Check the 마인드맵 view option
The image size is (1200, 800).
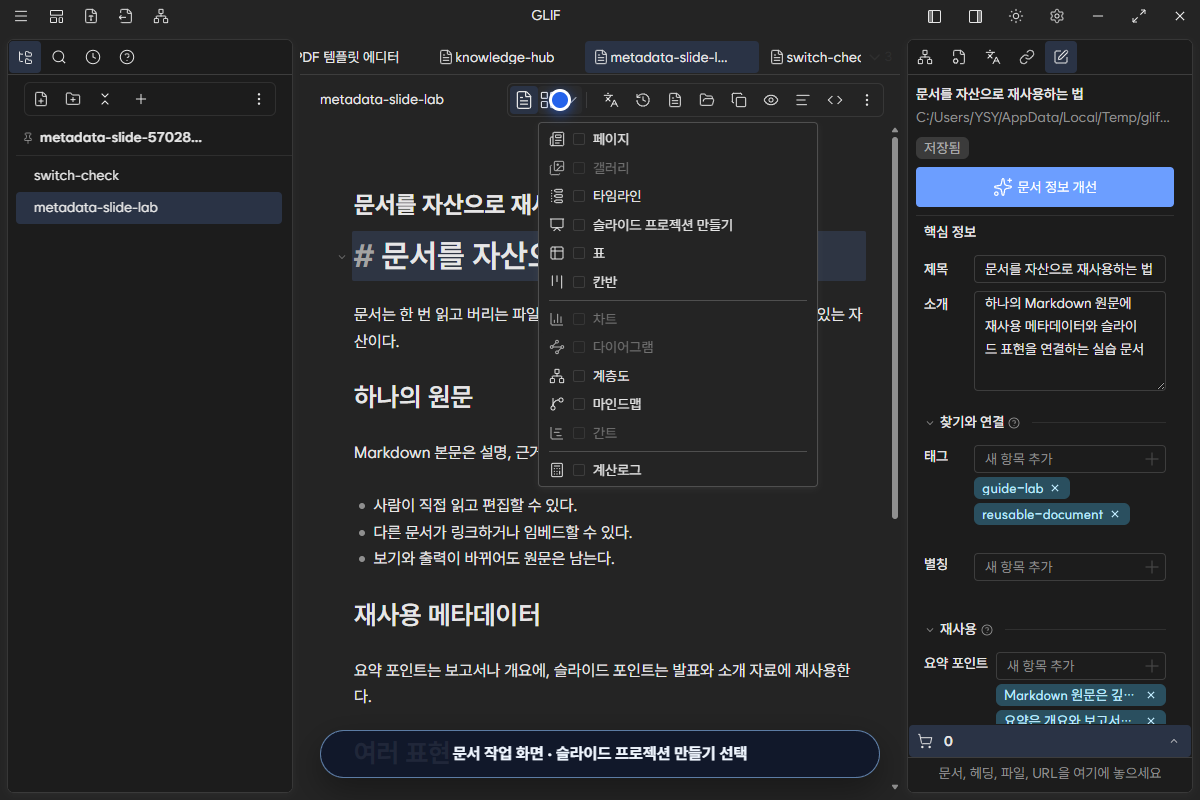pos(579,404)
